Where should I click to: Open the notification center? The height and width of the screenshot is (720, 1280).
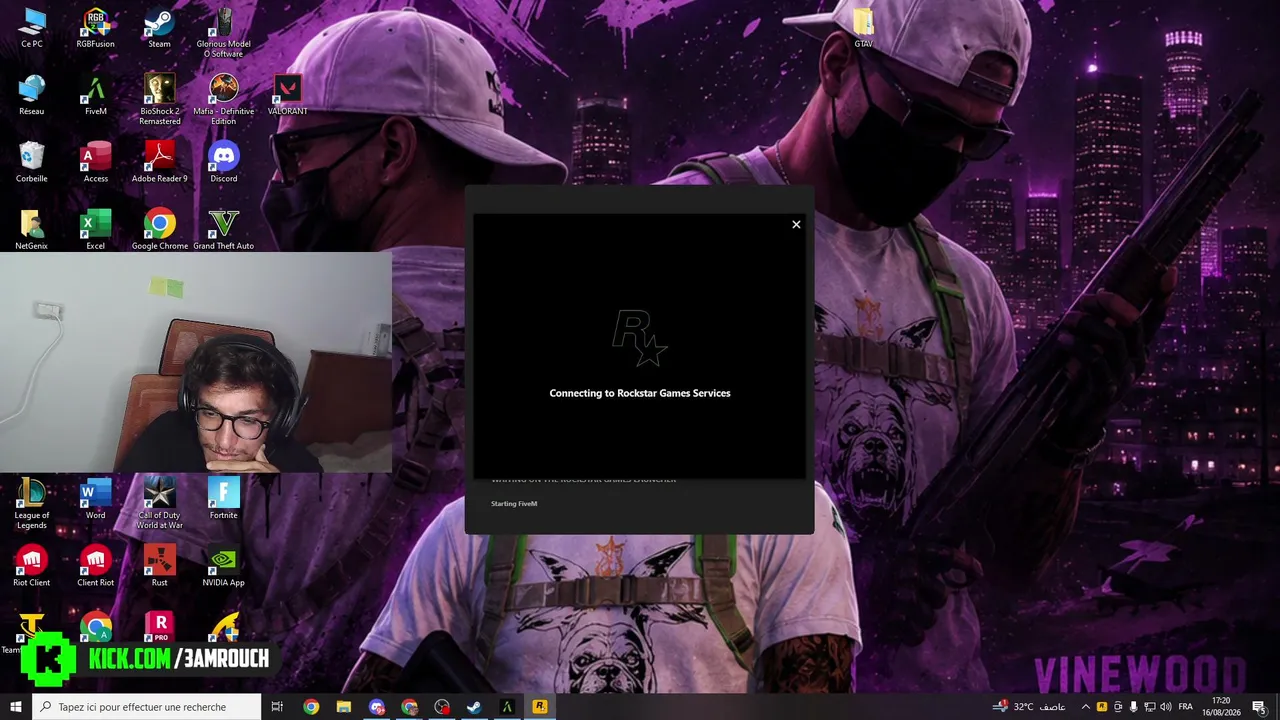tap(1258, 707)
